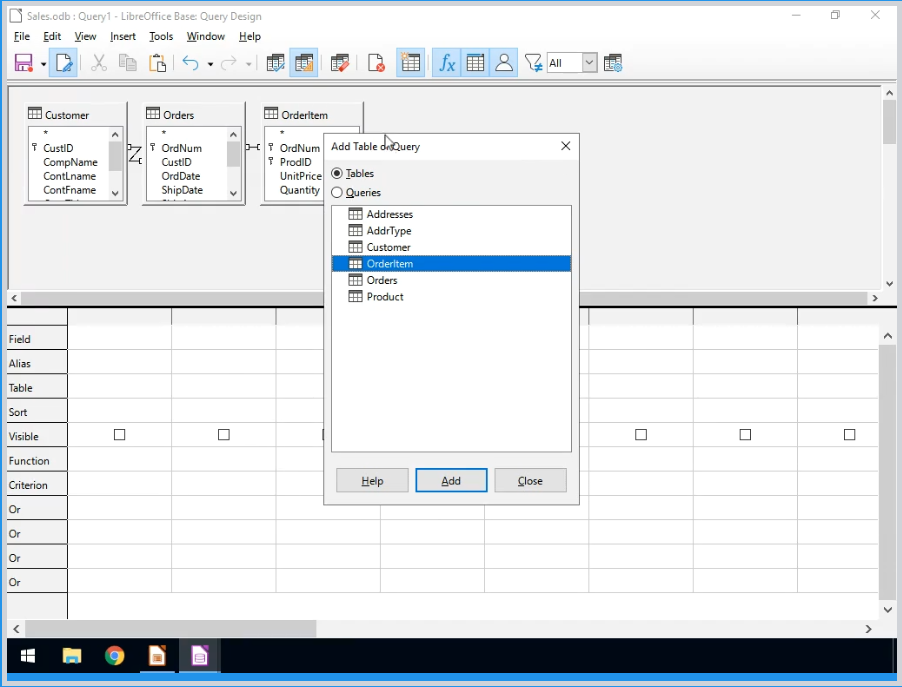Image resolution: width=902 pixels, height=687 pixels.
Task: Click the design grid vertical scrollbar
Action: (888, 471)
